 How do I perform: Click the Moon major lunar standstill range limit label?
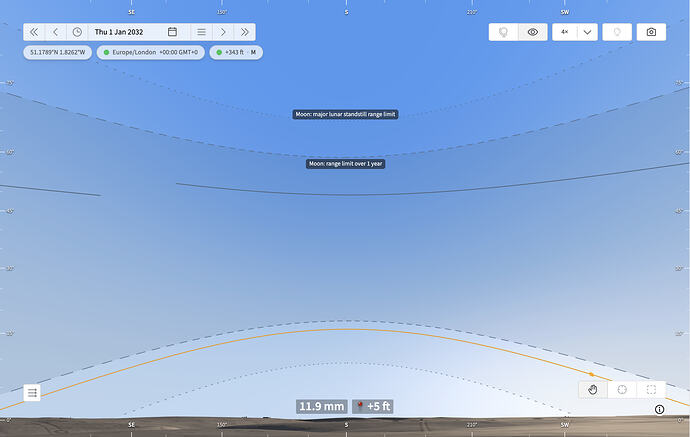tap(345, 114)
